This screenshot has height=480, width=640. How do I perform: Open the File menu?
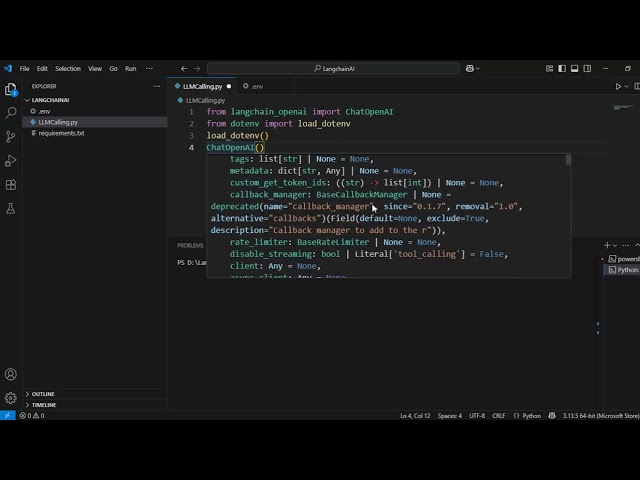coord(24,69)
